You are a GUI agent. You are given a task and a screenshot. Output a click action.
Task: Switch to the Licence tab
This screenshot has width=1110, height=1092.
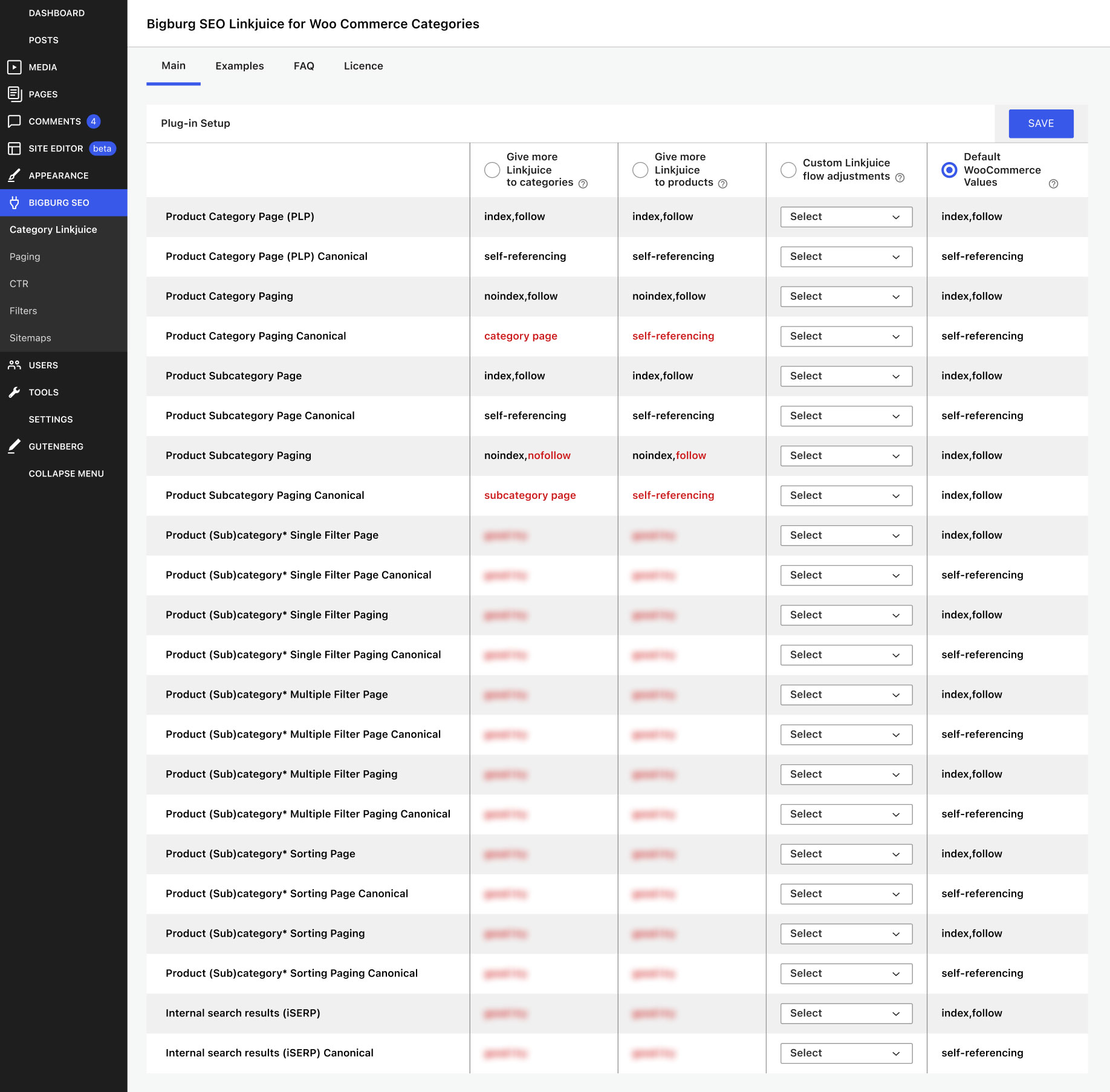point(363,66)
